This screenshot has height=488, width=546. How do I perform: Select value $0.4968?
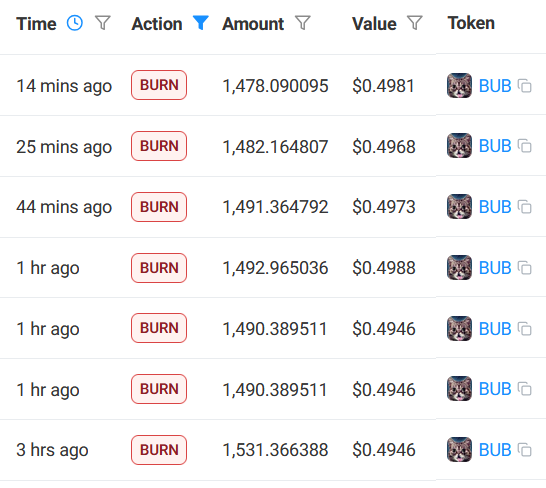(x=384, y=147)
